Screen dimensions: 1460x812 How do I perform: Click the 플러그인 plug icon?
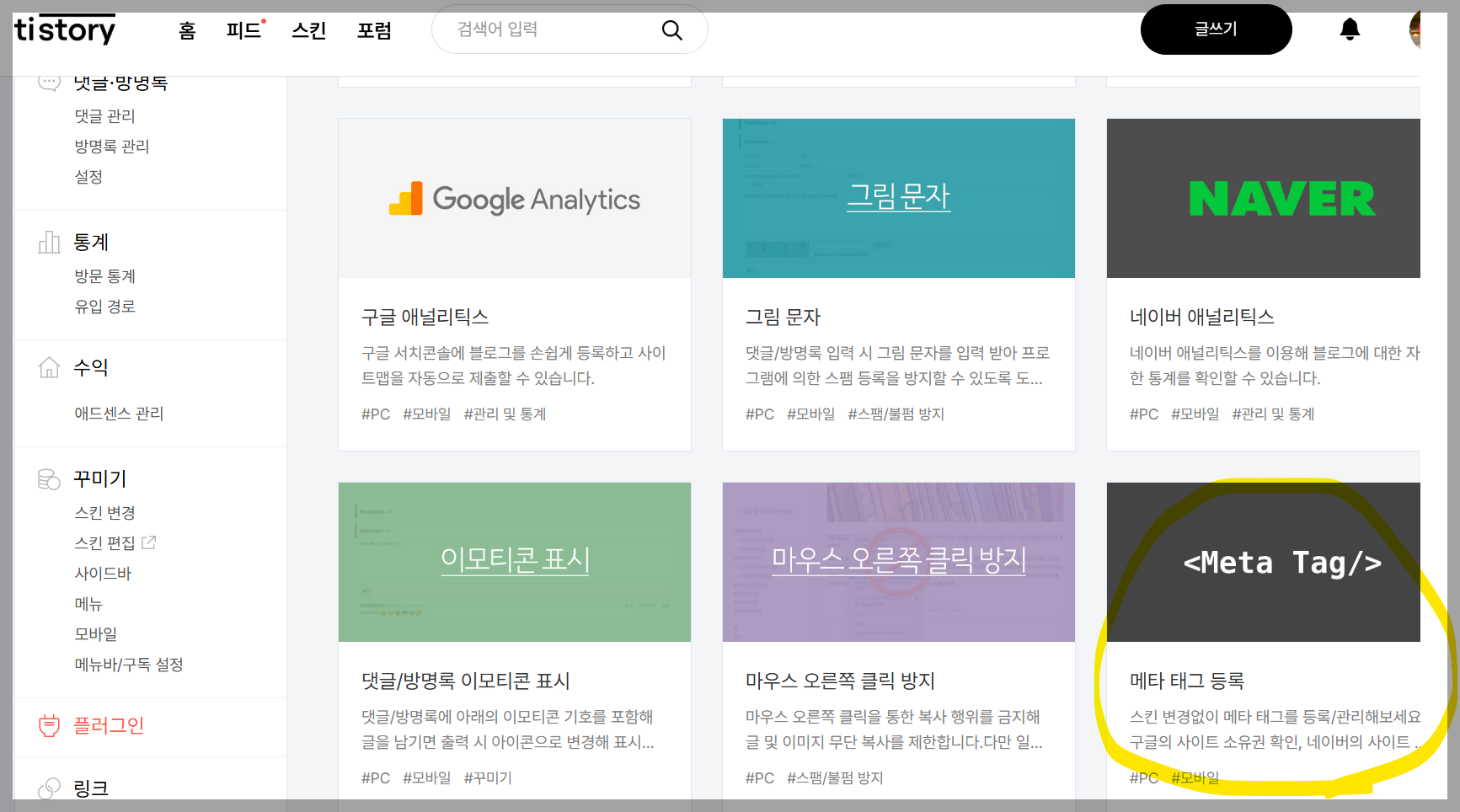point(49,725)
